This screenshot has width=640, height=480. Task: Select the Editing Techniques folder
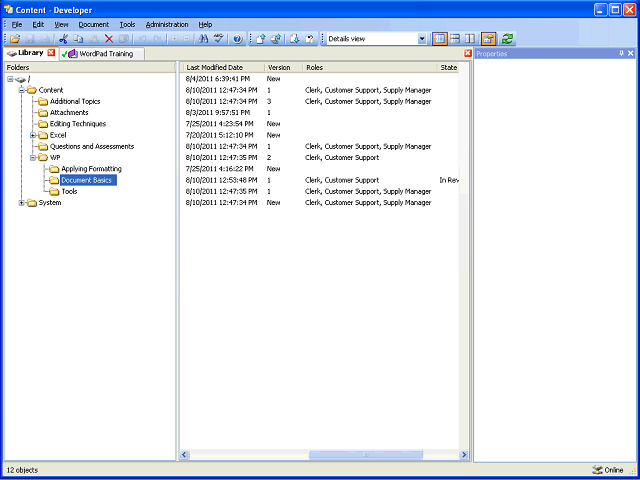tap(78, 124)
